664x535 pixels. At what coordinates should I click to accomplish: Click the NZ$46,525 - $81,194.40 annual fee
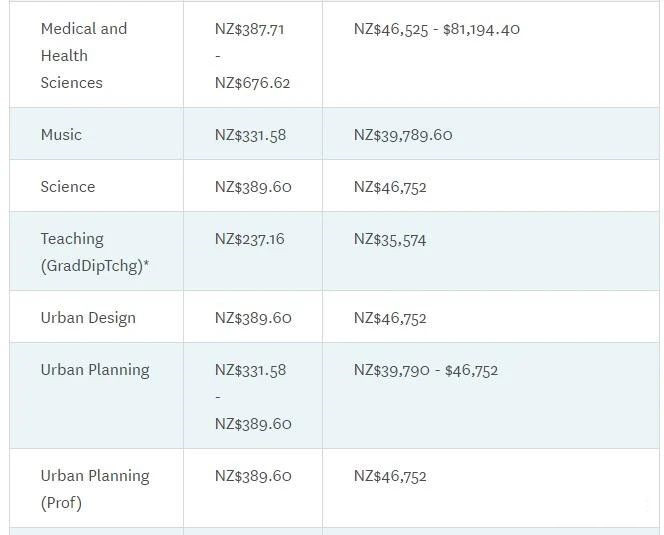(x=436, y=29)
